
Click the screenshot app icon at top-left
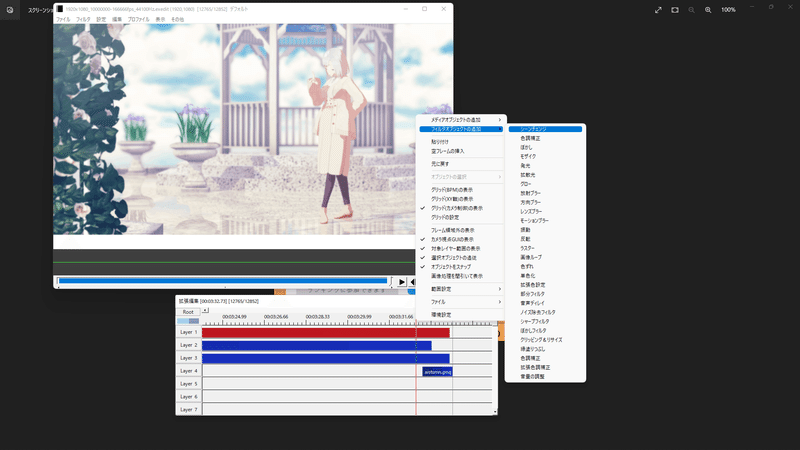tap(10, 10)
